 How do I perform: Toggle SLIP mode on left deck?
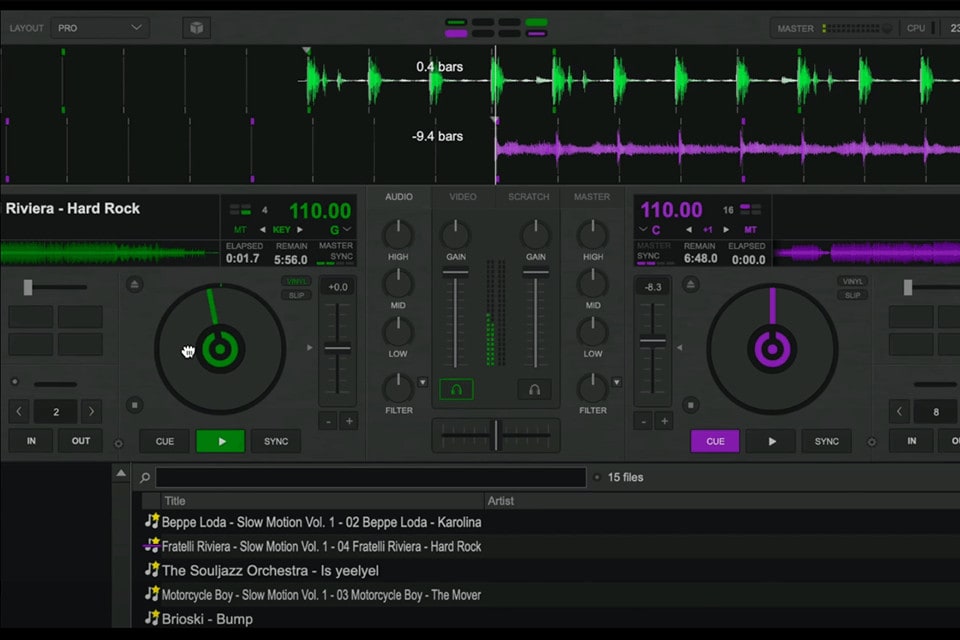(297, 295)
